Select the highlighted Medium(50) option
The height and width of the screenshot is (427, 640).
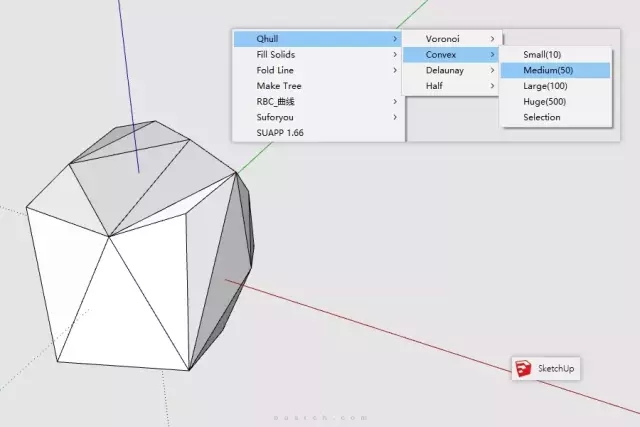(x=548, y=70)
